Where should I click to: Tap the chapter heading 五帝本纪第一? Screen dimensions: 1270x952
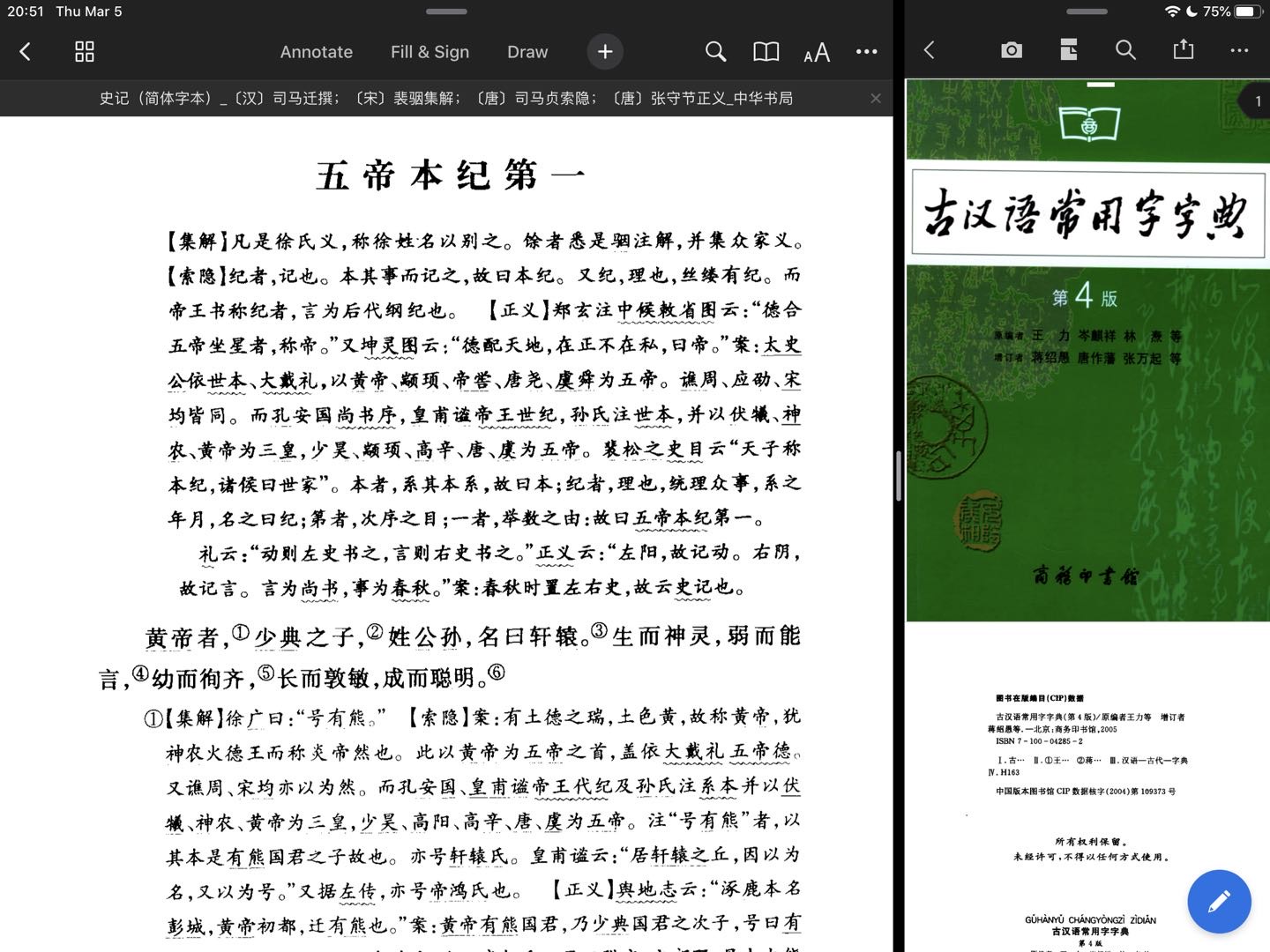click(450, 175)
